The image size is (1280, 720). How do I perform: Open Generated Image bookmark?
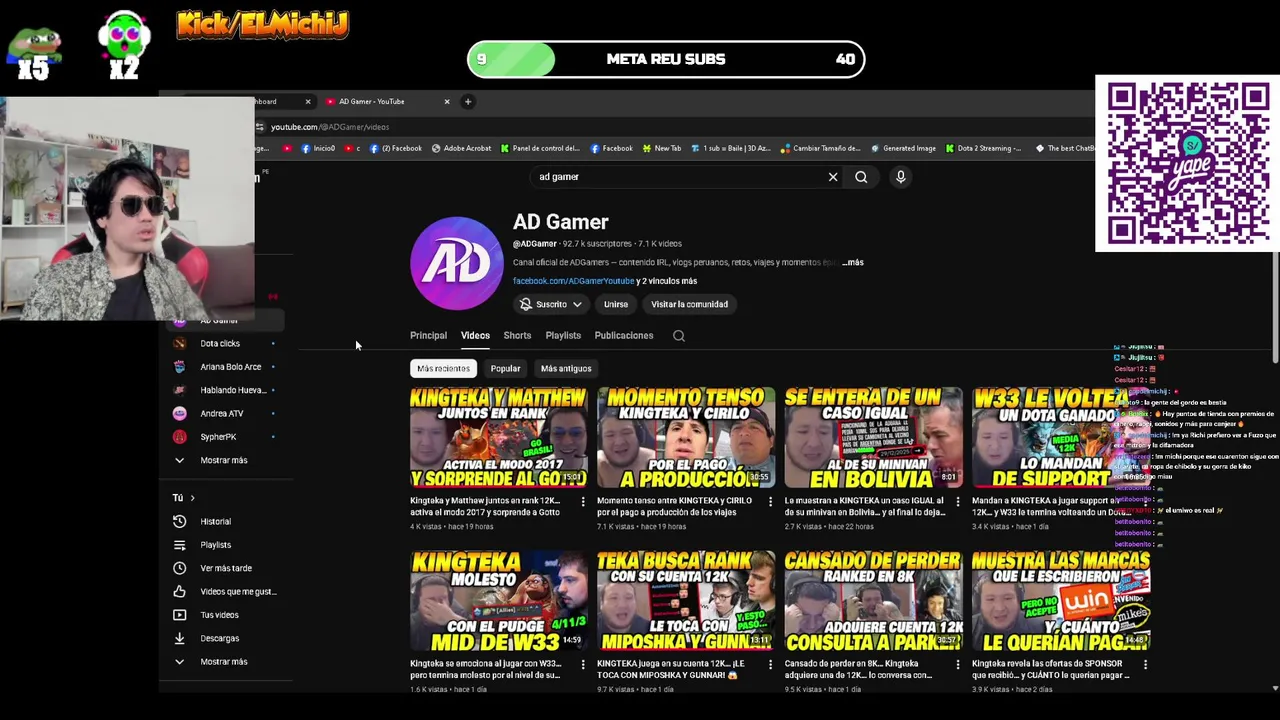pos(903,148)
